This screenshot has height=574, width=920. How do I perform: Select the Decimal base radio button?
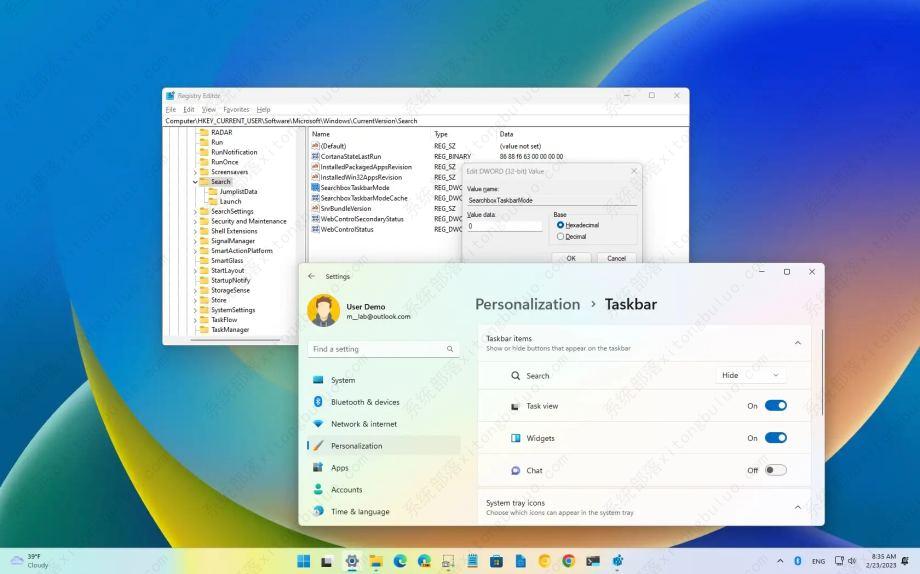[x=561, y=237]
